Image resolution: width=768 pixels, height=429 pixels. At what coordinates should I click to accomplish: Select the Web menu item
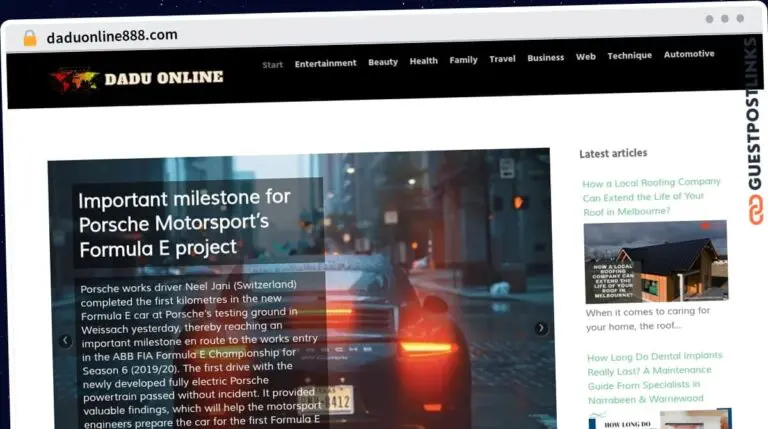(585, 57)
